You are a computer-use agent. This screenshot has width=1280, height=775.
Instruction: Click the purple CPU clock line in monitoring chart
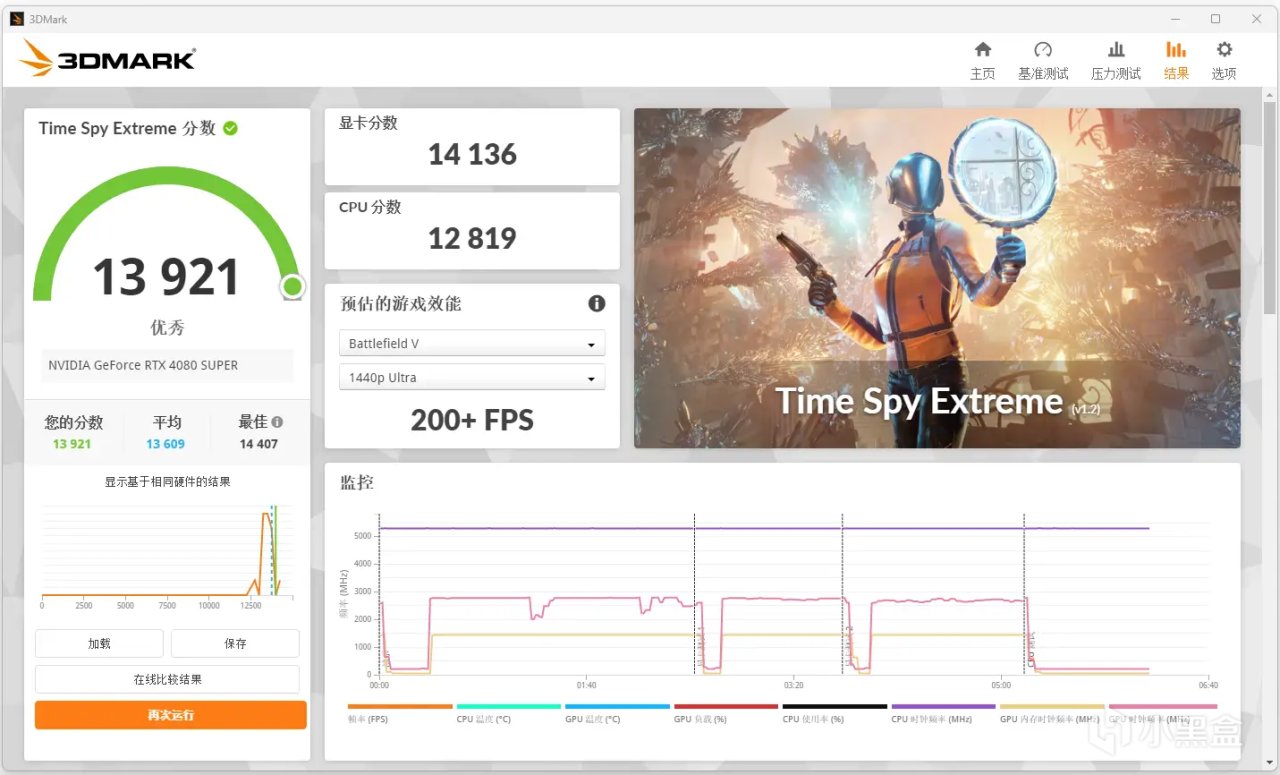765,528
